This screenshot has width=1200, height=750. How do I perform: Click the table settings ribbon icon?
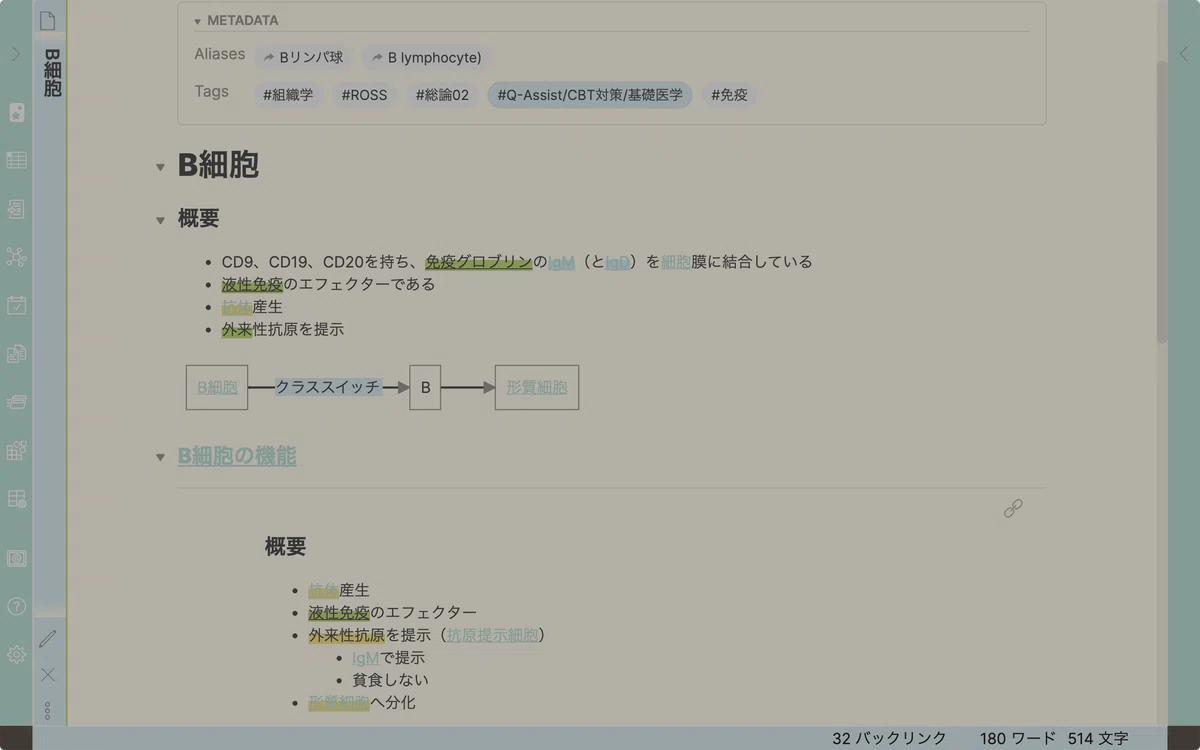[16, 498]
